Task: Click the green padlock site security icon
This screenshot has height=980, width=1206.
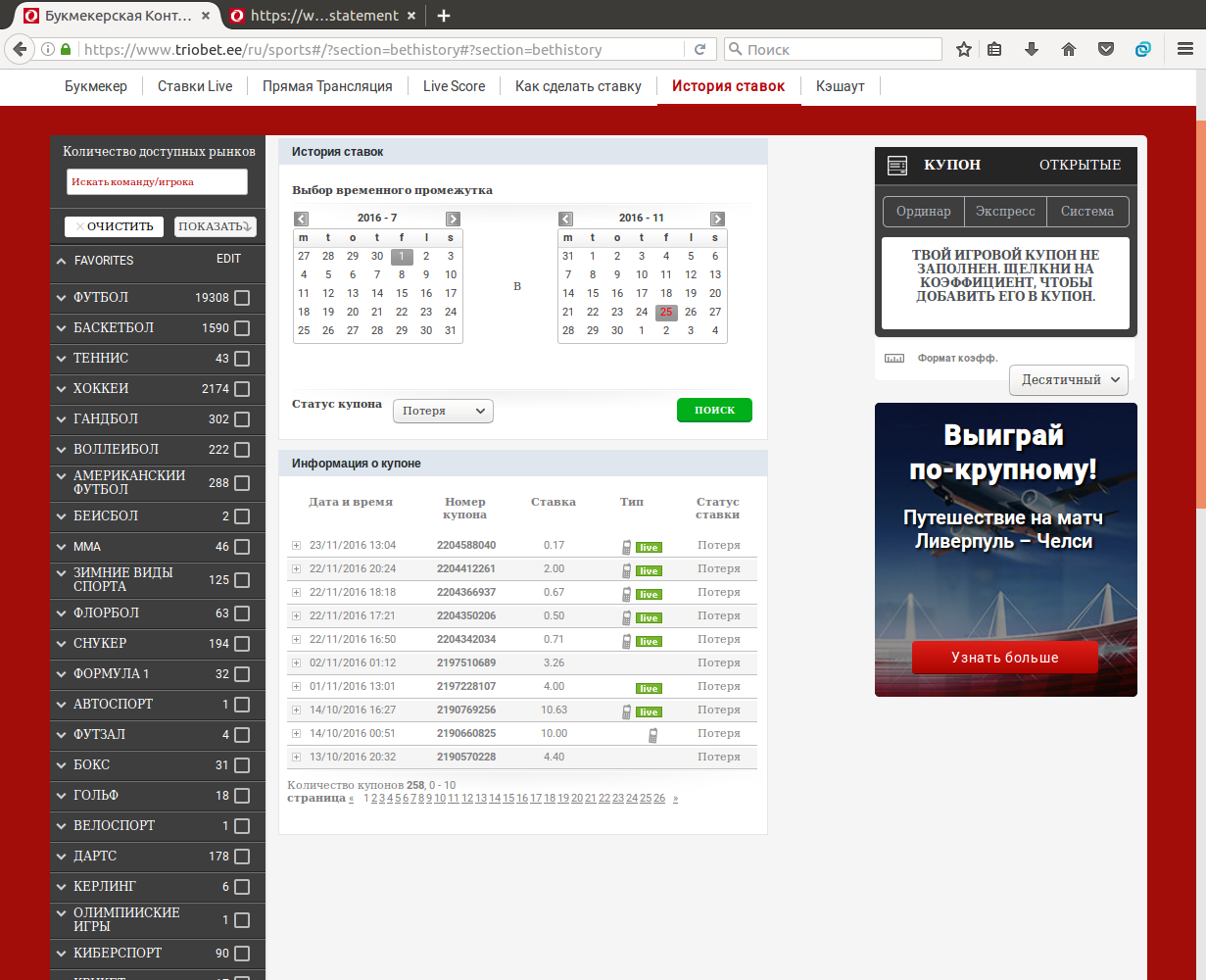Action: click(x=66, y=49)
